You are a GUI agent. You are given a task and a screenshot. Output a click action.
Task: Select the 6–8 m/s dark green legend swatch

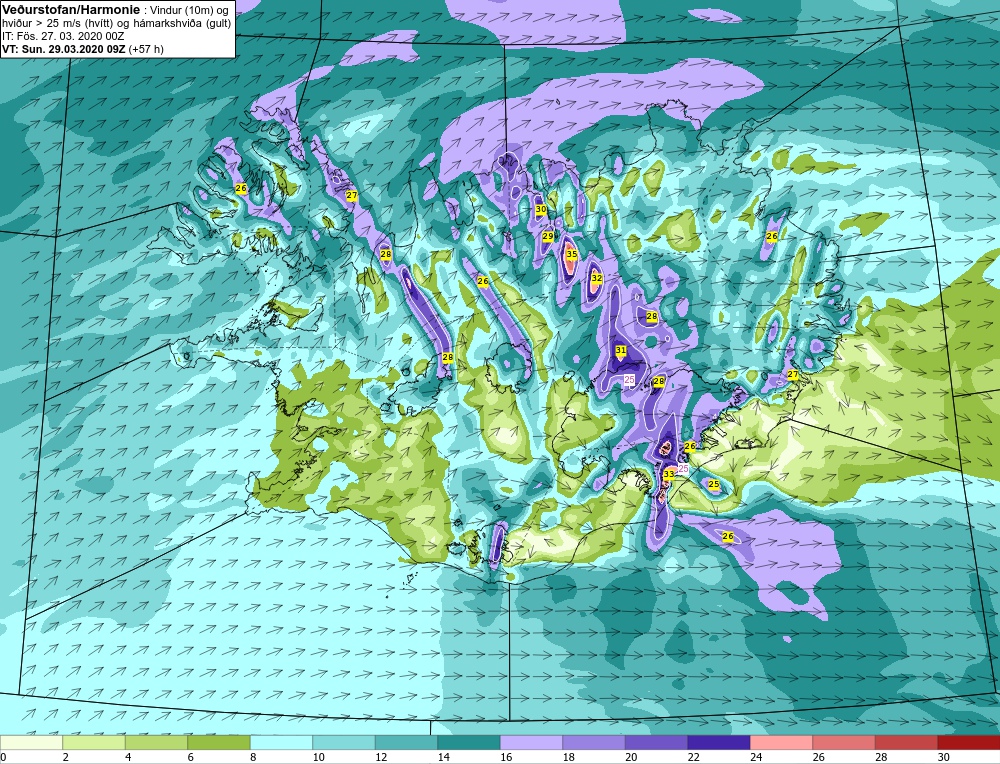point(219,743)
